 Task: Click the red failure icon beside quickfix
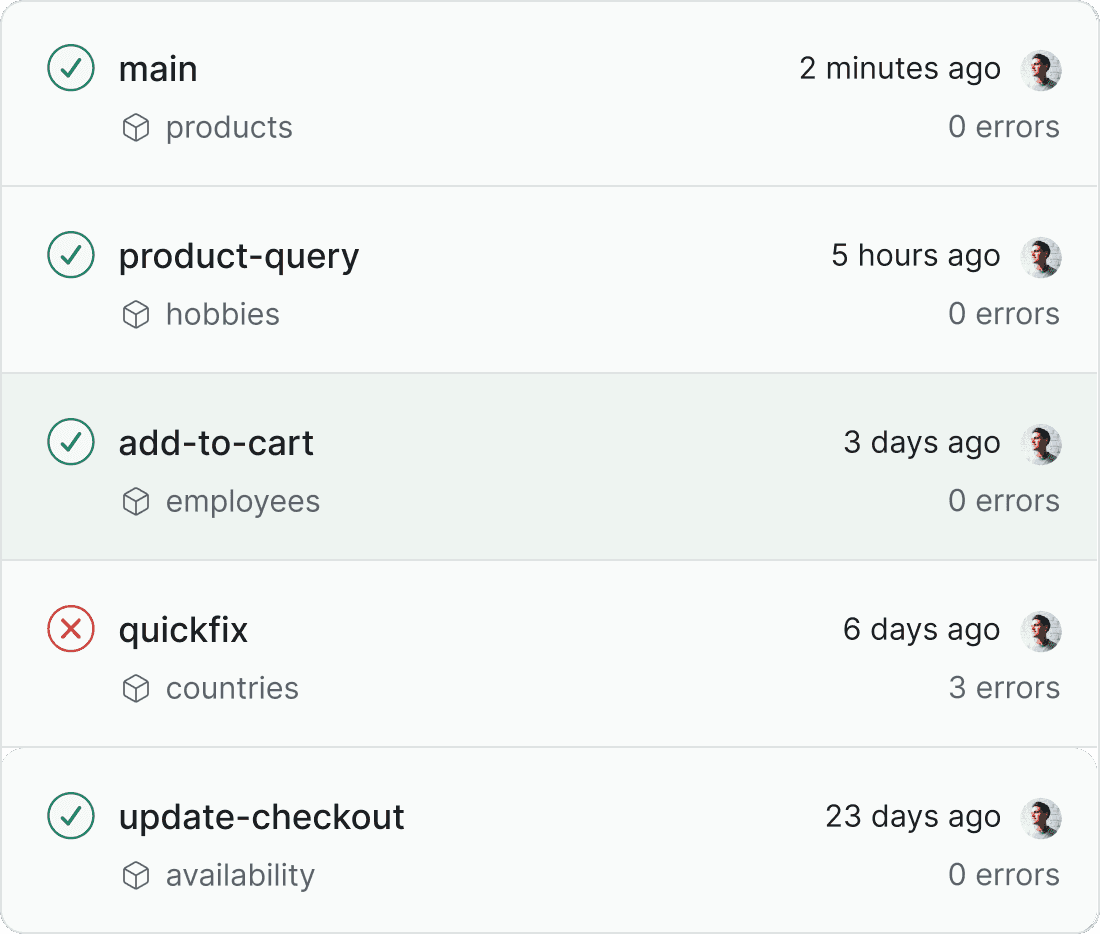pyautogui.click(x=70, y=629)
